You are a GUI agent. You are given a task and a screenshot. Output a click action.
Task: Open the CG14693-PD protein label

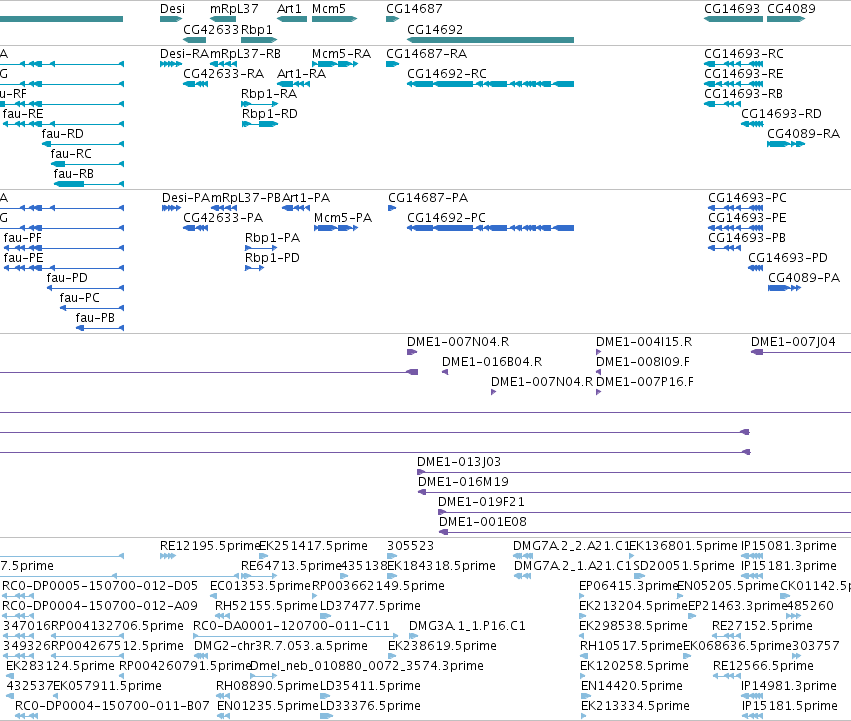(x=788, y=258)
